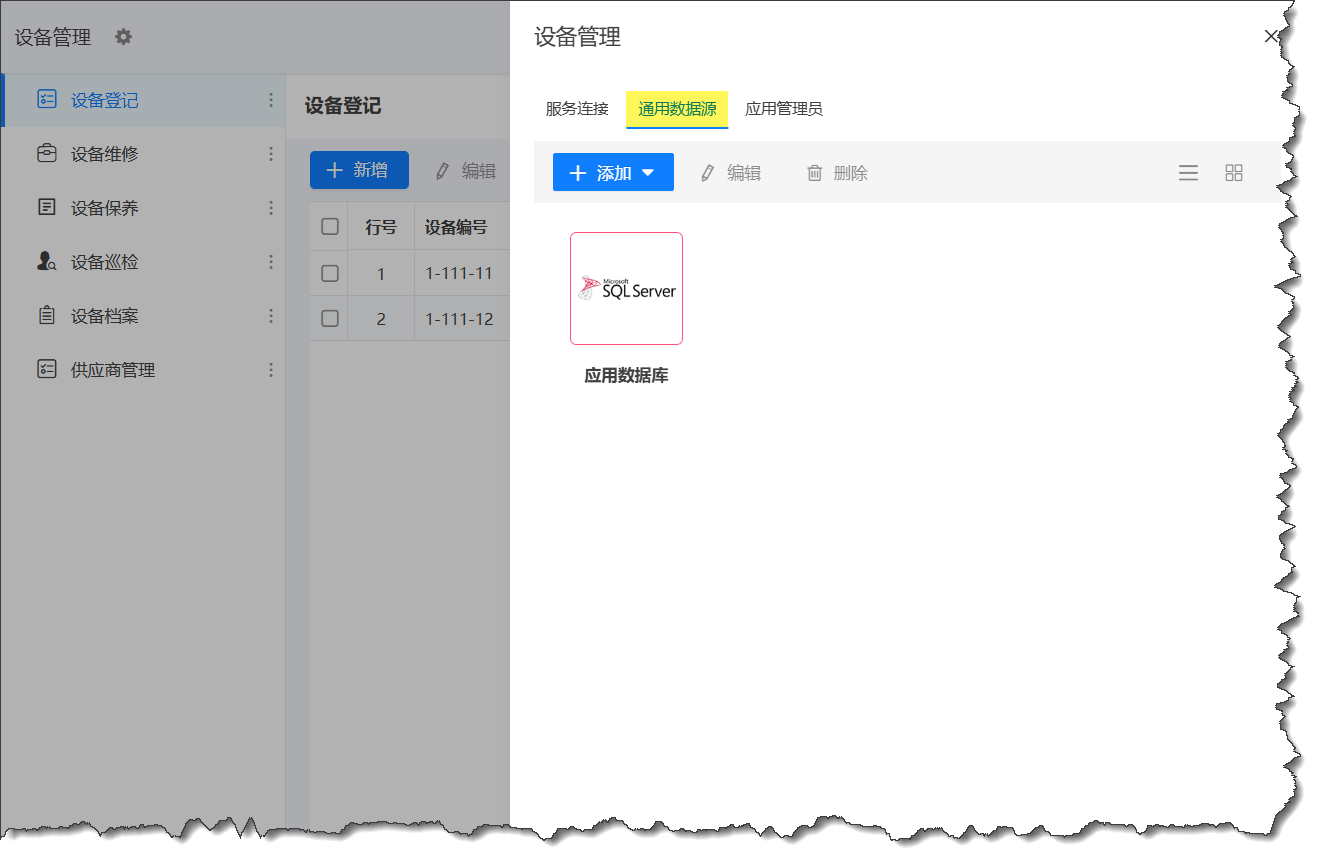Image resolution: width=1322 pixels, height=862 pixels.
Task: Open the three-dot menu beside 供应商管理
Action: click(x=270, y=369)
